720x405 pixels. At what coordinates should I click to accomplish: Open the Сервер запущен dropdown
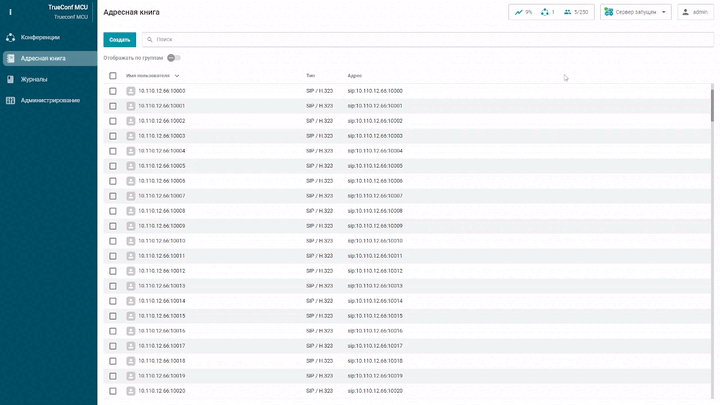(x=636, y=12)
